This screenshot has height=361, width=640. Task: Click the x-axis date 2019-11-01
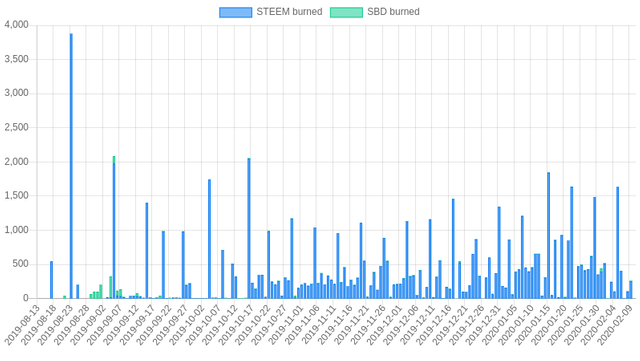286,325
